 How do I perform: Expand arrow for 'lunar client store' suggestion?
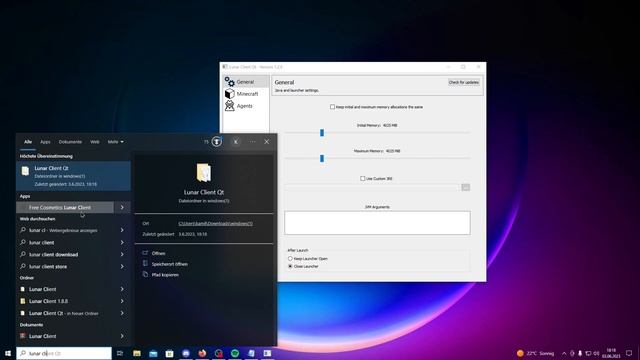pyautogui.click(x=122, y=267)
